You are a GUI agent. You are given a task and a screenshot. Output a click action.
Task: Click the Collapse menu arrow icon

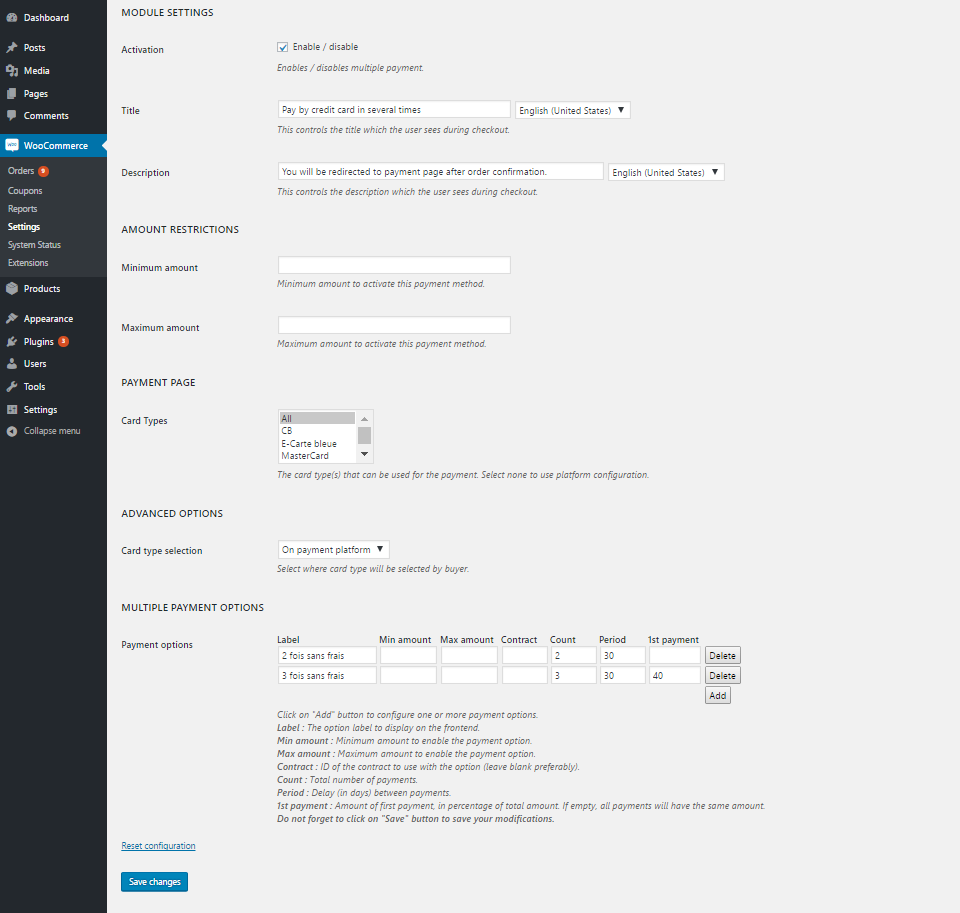[x=12, y=431]
